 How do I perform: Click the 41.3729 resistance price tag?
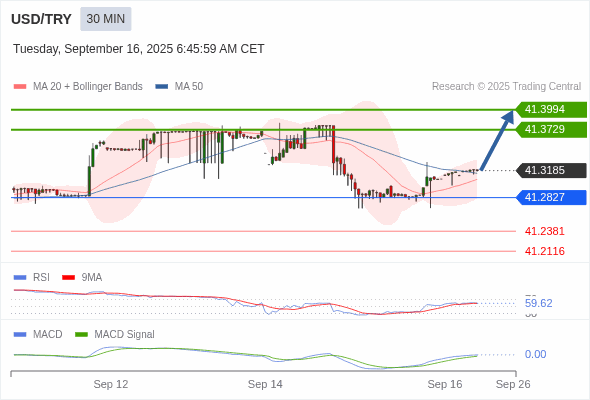pos(551,129)
